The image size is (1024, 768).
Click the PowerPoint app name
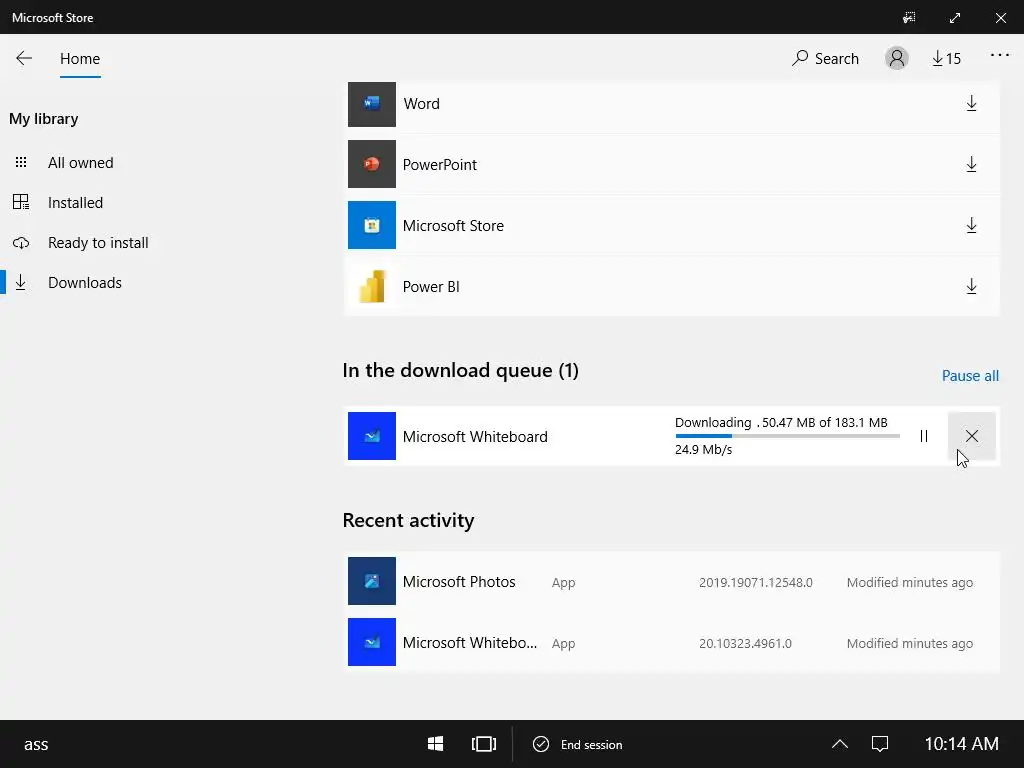(x=440, y=165)
